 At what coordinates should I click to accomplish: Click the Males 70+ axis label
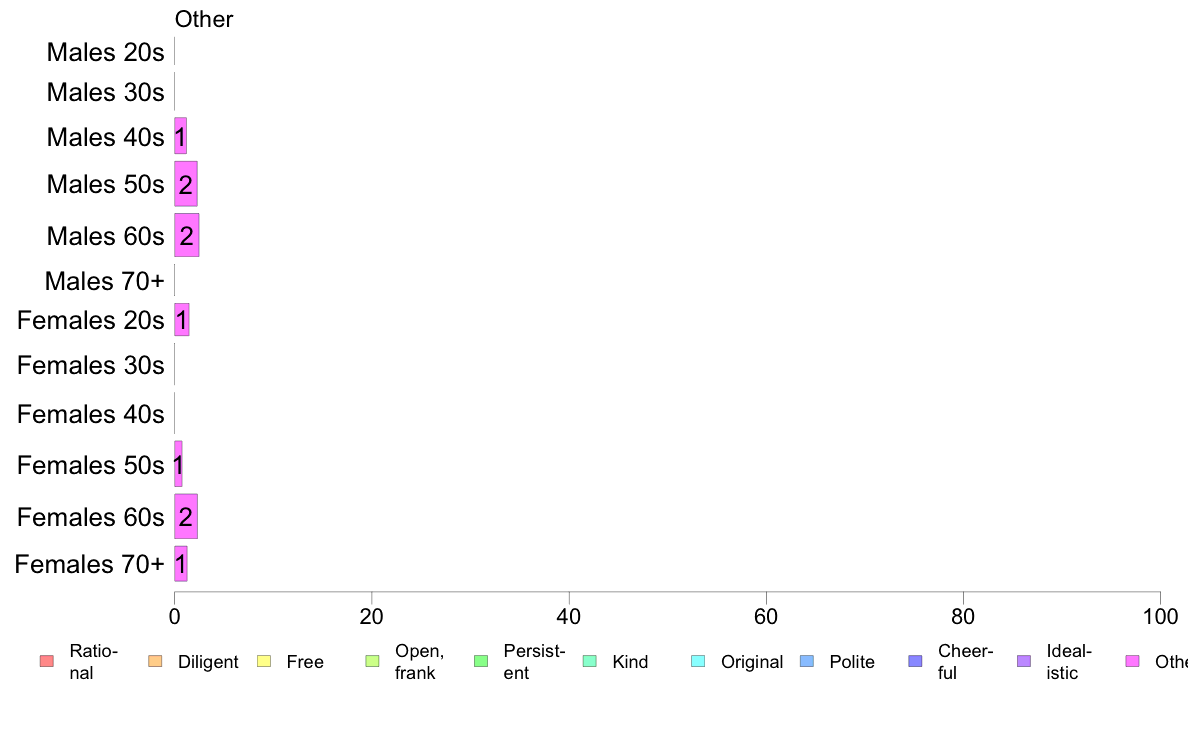pos(105,281)
